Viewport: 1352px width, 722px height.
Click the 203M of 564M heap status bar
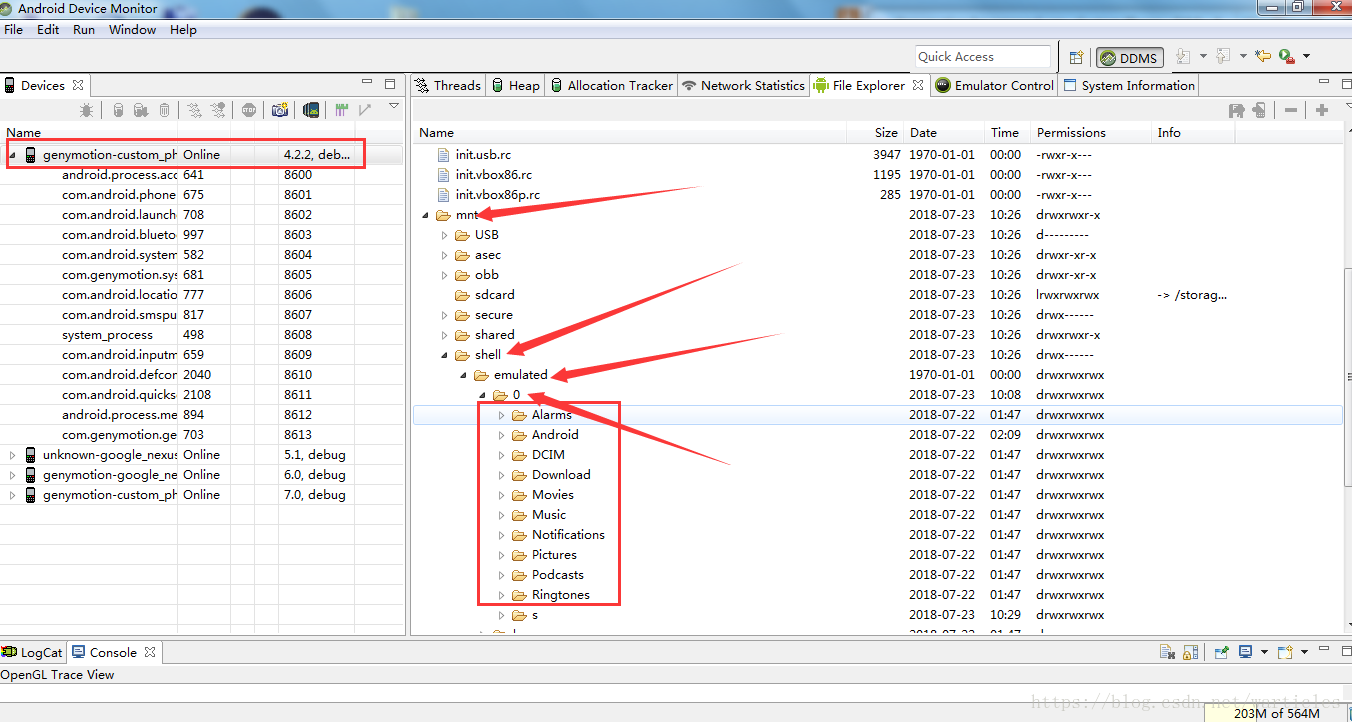(x=1276, y=713)
